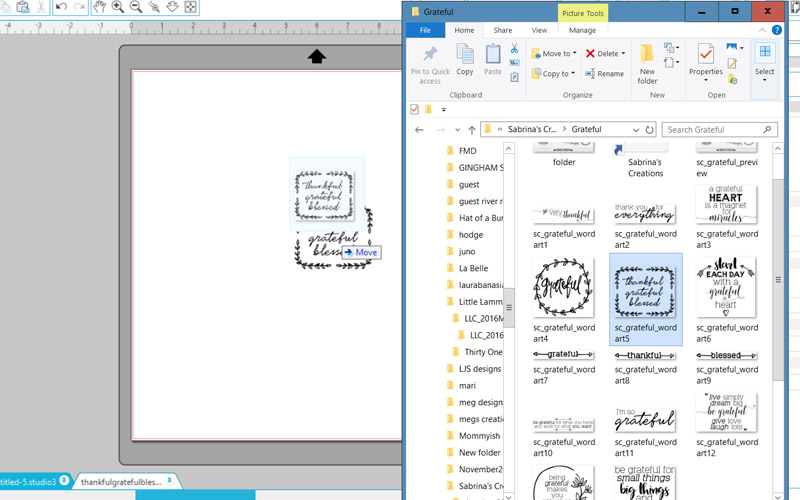Collapse the Explorer ribbon with the chevron
The image size is (800, 500).
(762, 30)
